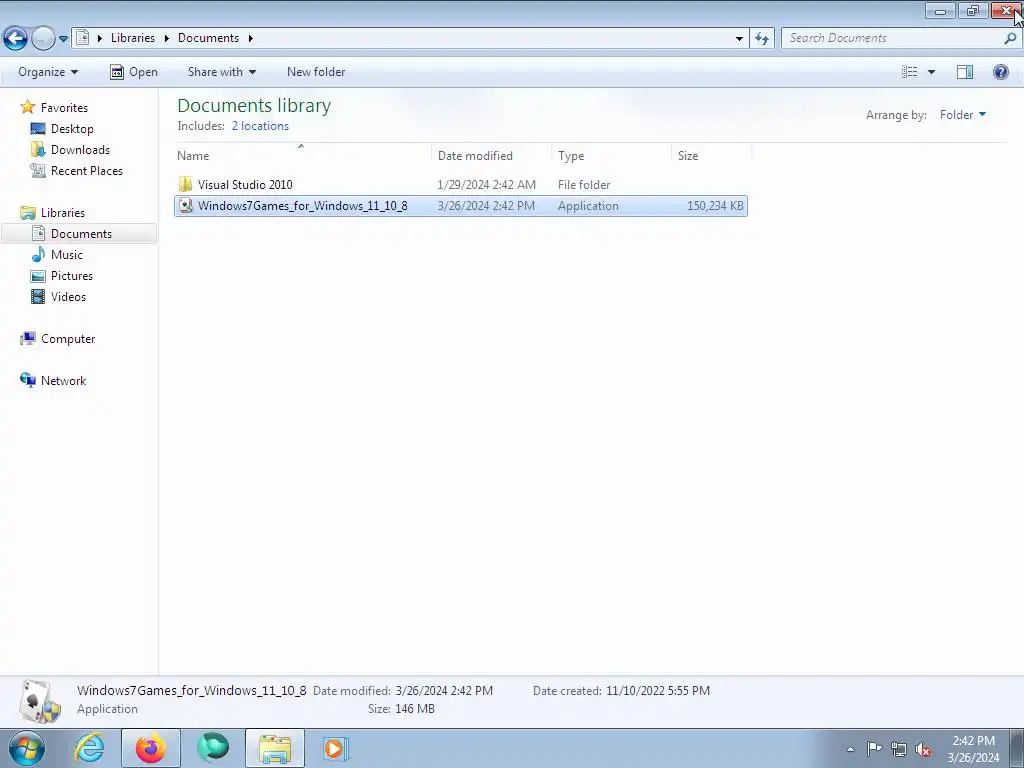Click the Videos filmstrip icon in sidebar

click(x=39, y=296)
